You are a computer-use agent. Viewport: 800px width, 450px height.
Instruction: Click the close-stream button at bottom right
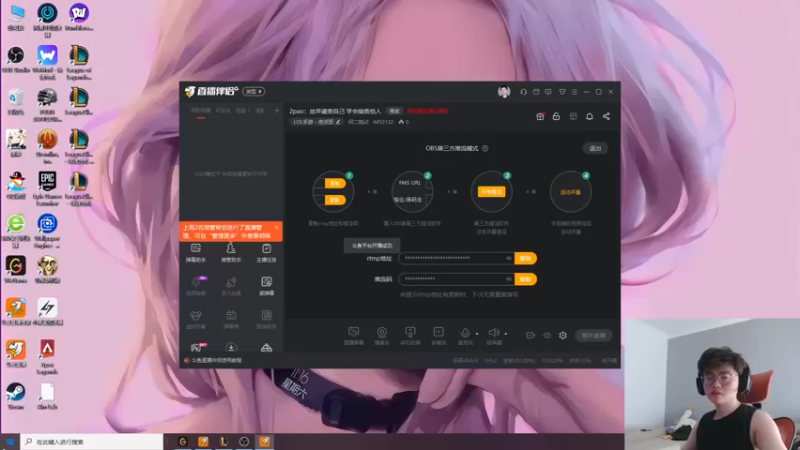click(x=593, y=336)
